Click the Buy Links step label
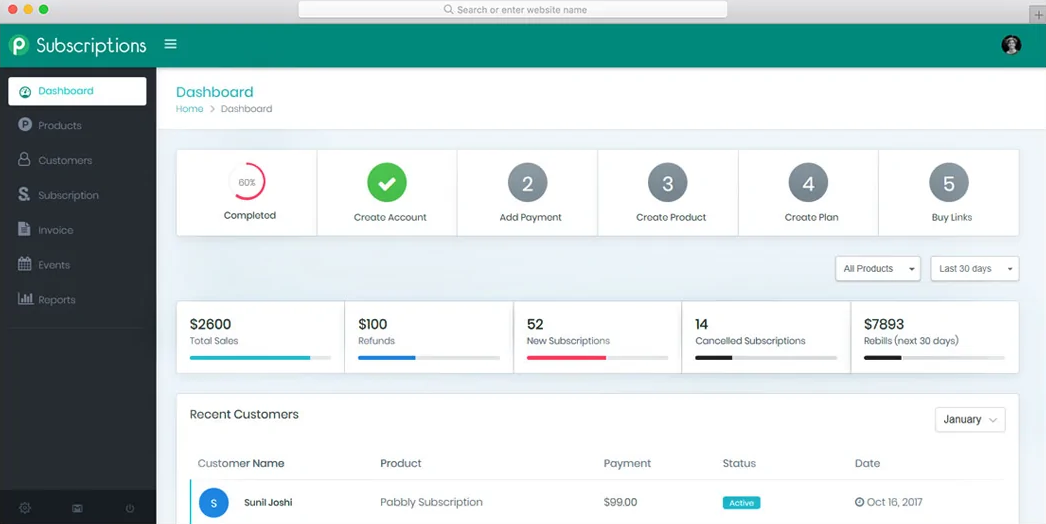Screen dimensions: 1046x524 pos(952,217)
